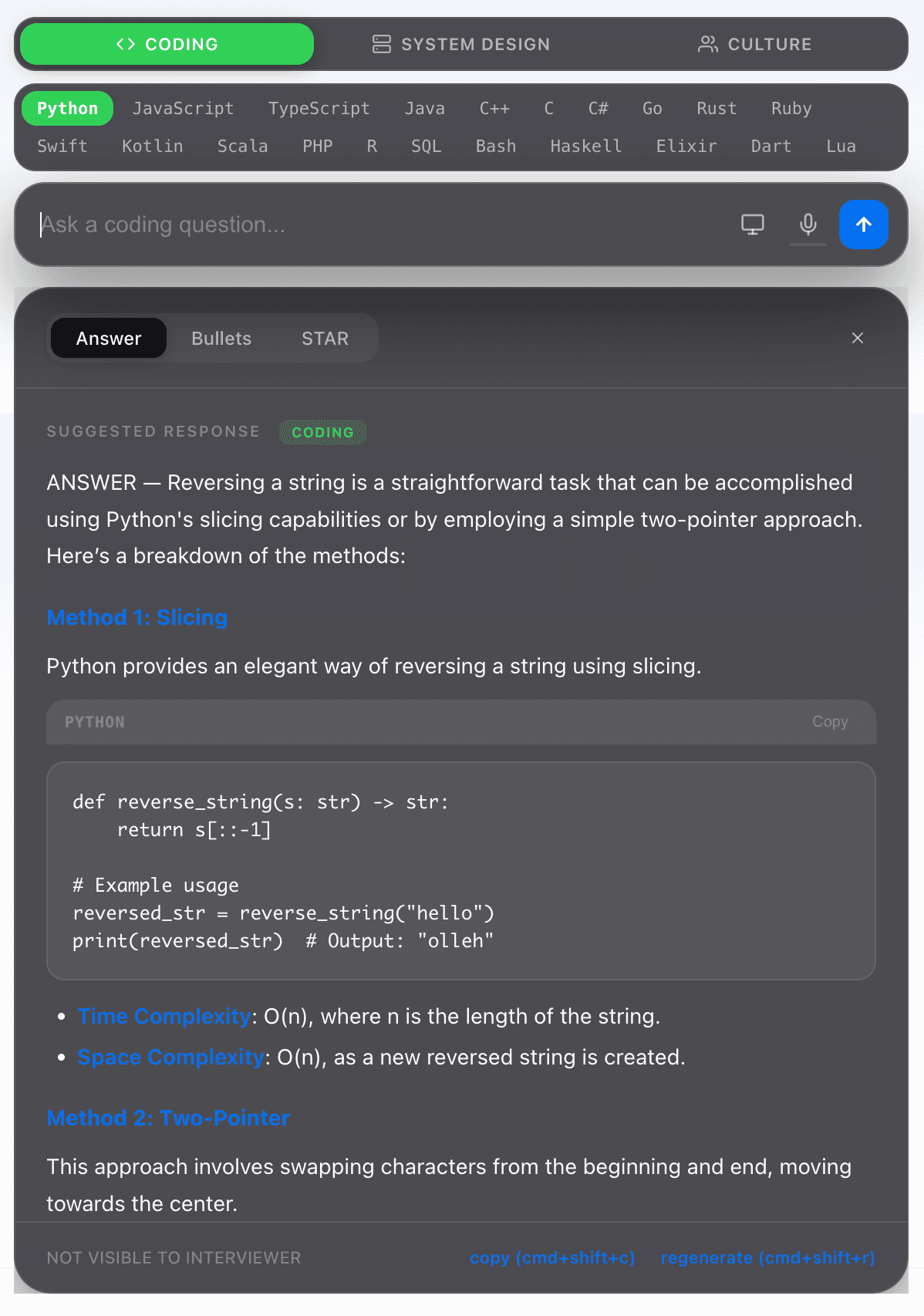Click the screen share monitor icon
The image size is (924, 1316).
(752, 224)
